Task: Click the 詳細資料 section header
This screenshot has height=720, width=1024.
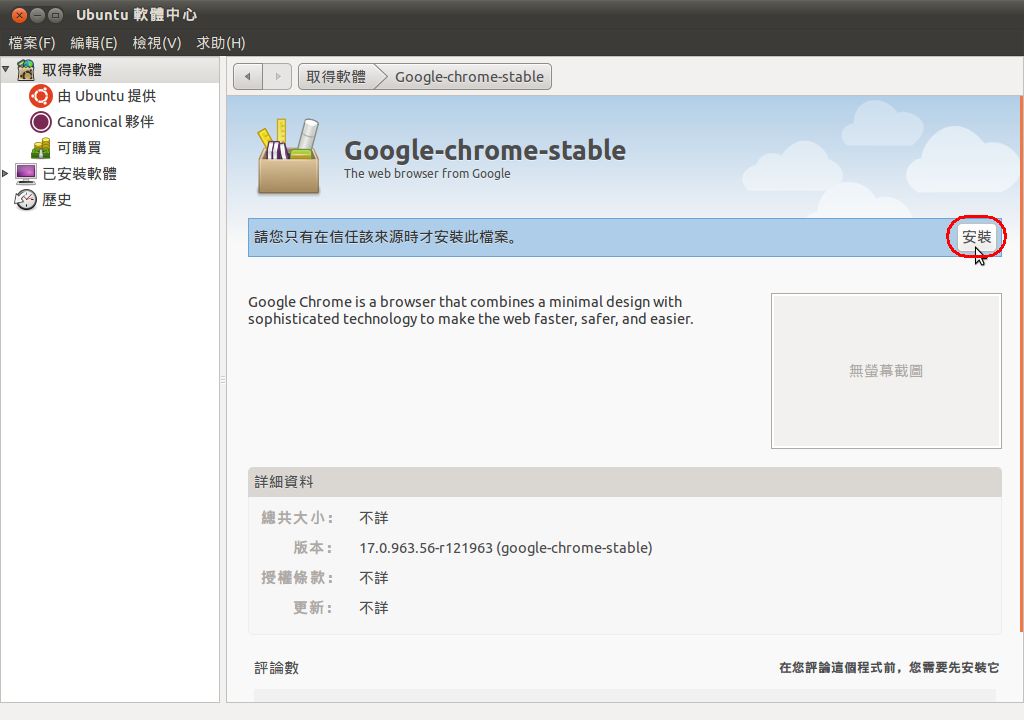Action: tap(624, 482)
